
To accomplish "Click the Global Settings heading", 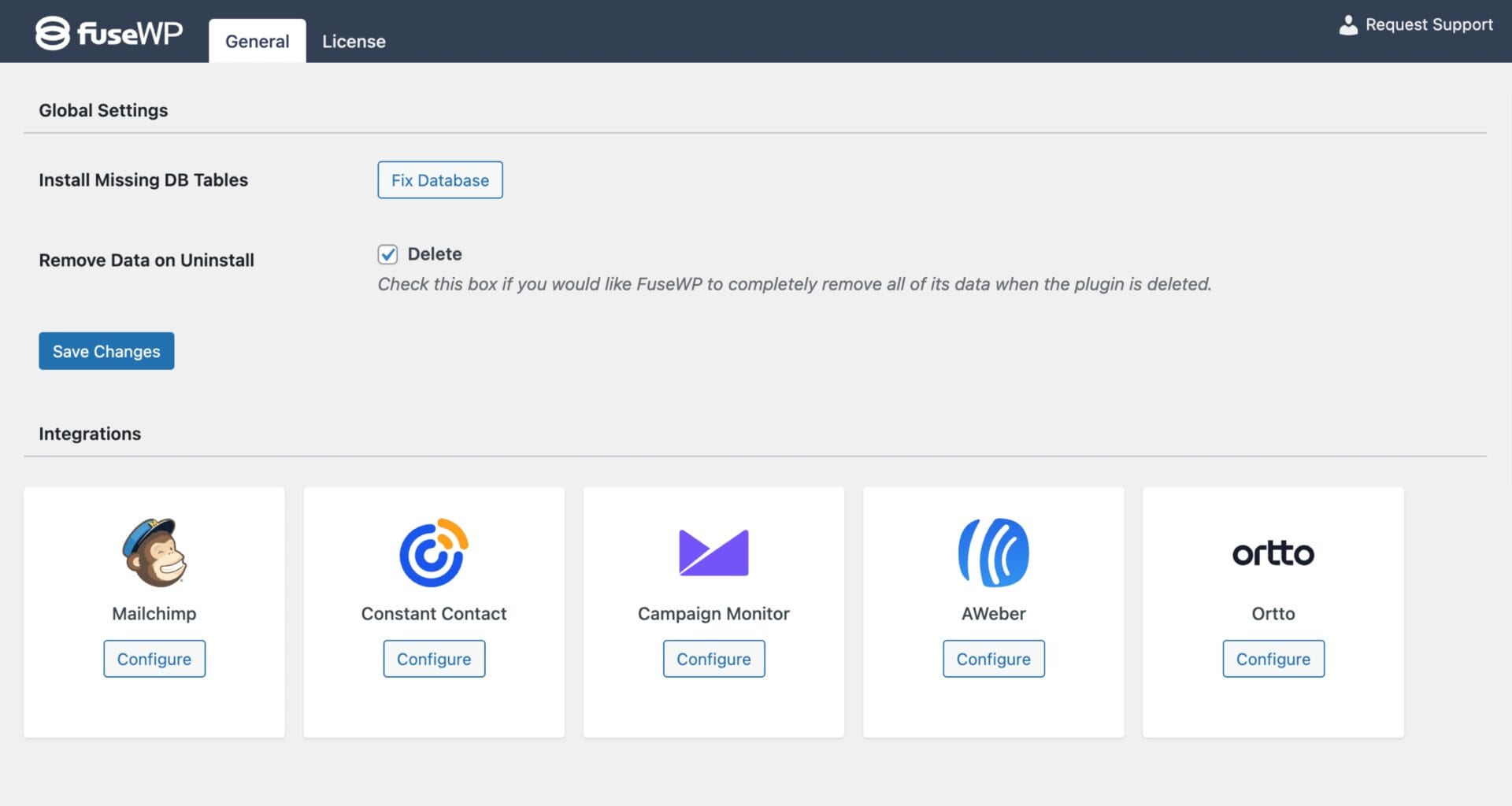I will (x=103, y=110).
